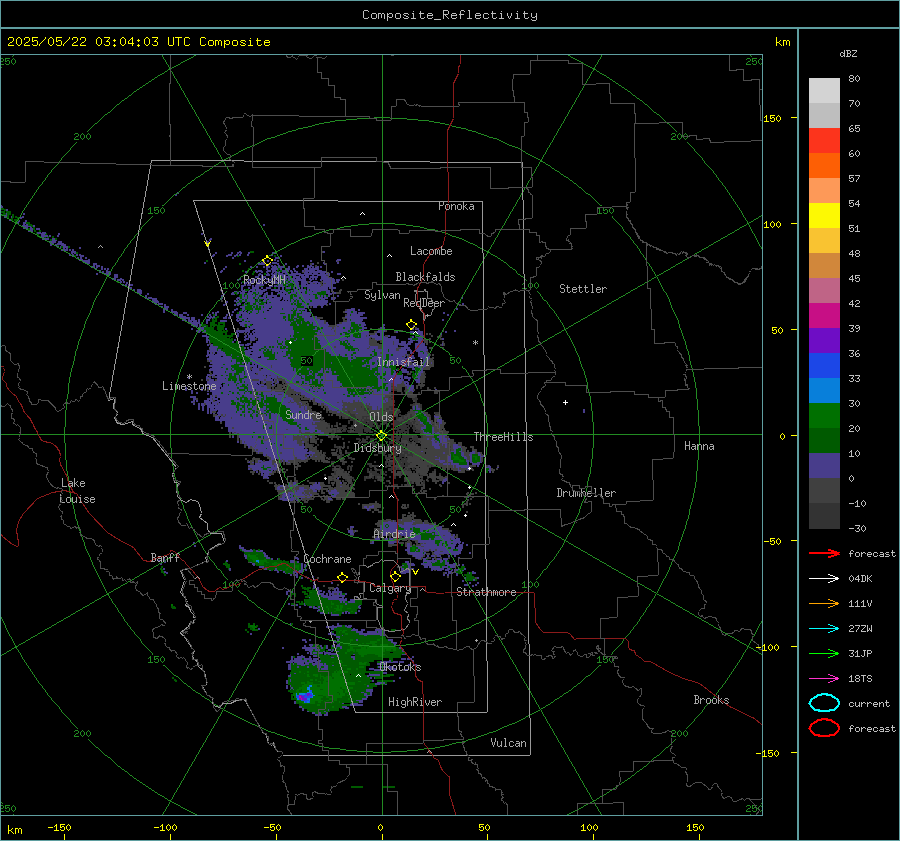The image size is (900, 841).
Task: Click the magenta 18TS legend arrow
Action: click(824, 679)
